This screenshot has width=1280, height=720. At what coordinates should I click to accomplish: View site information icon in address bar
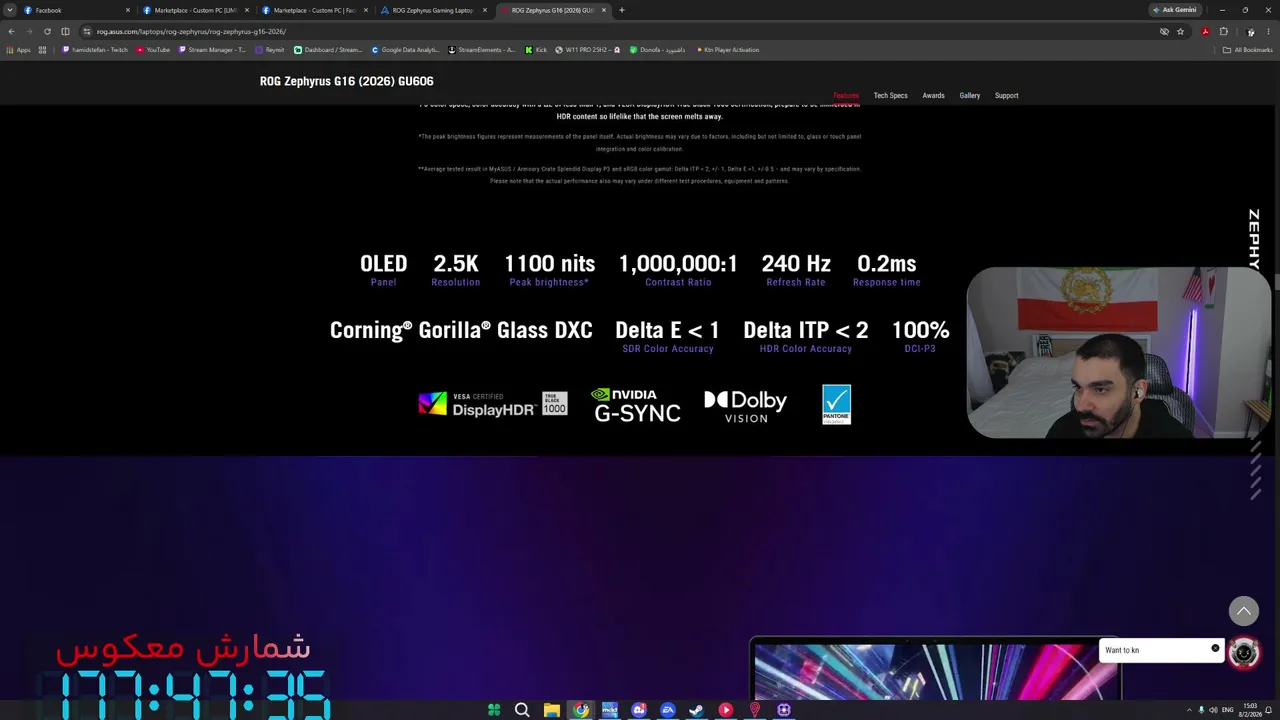pos(87,31)
